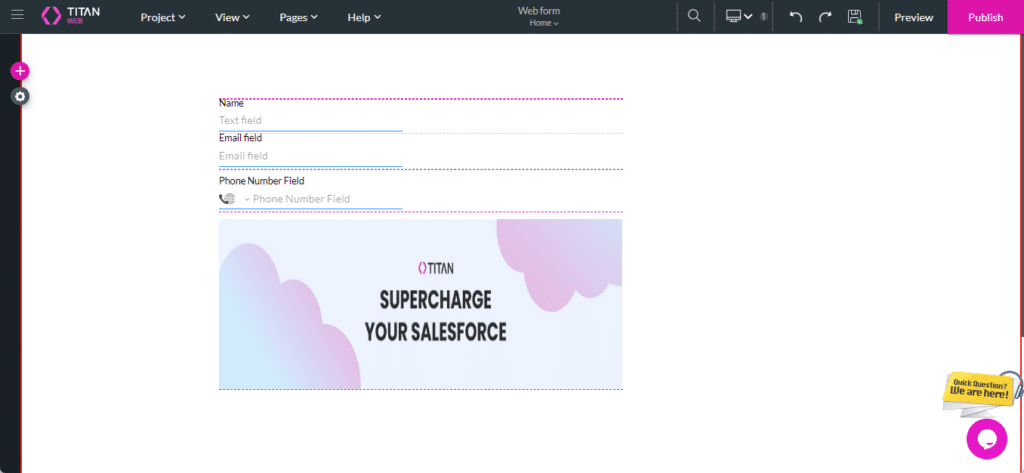This screenshot has width=1024, height=473.
Task: Open the Project menu
Action: pos(163,17)
